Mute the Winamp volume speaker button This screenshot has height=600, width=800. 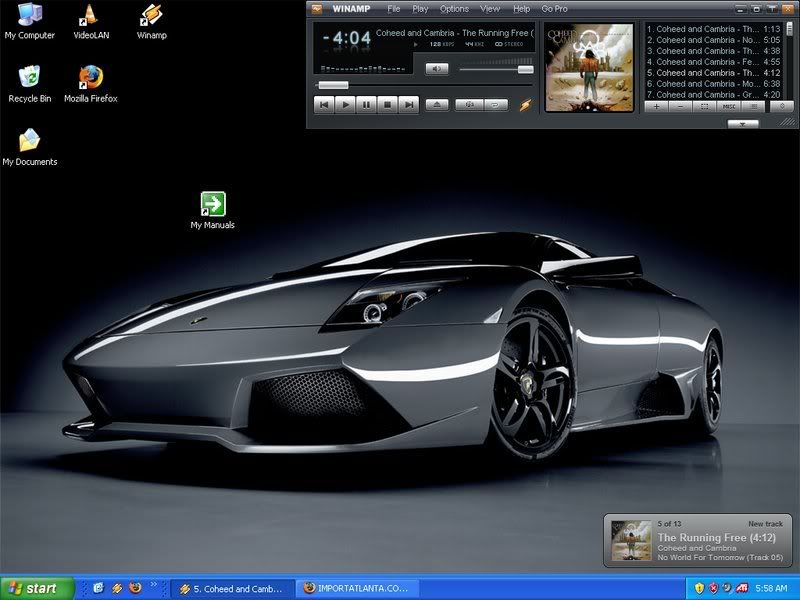tap(437, 69)
